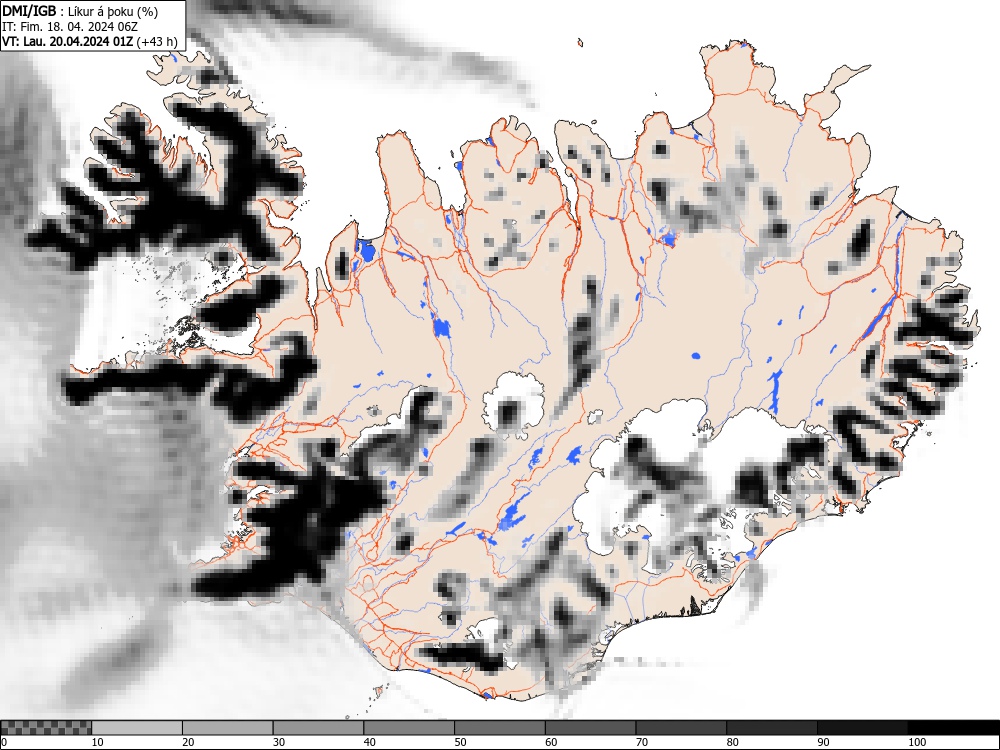Image resolution: width=1000 pixels, height=750 pixels.
Task: Click the '(+43 h)' forecast offset text
Action: tap(157, 41)
